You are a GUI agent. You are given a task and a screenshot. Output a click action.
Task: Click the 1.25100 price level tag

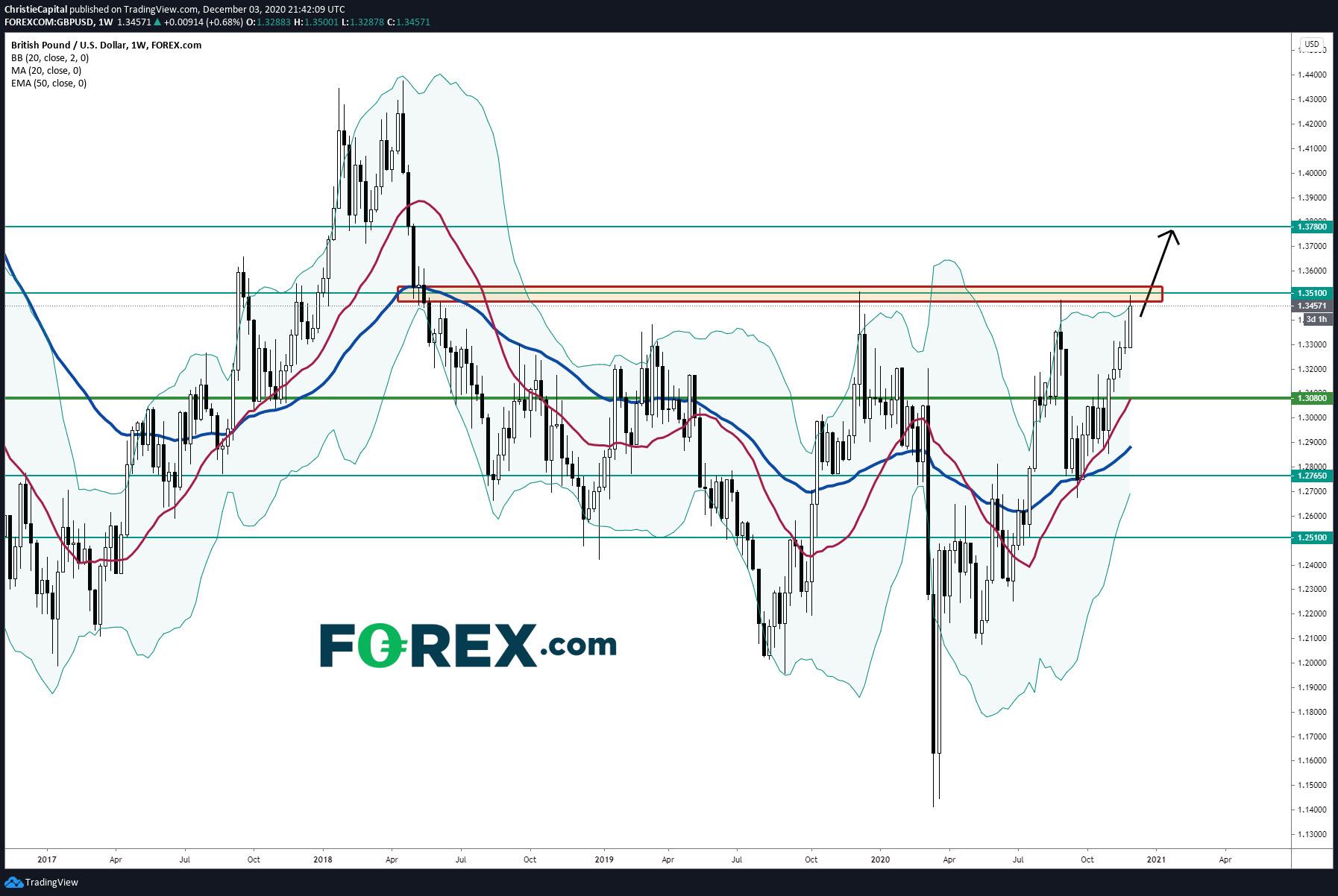tap(1312, 537)
